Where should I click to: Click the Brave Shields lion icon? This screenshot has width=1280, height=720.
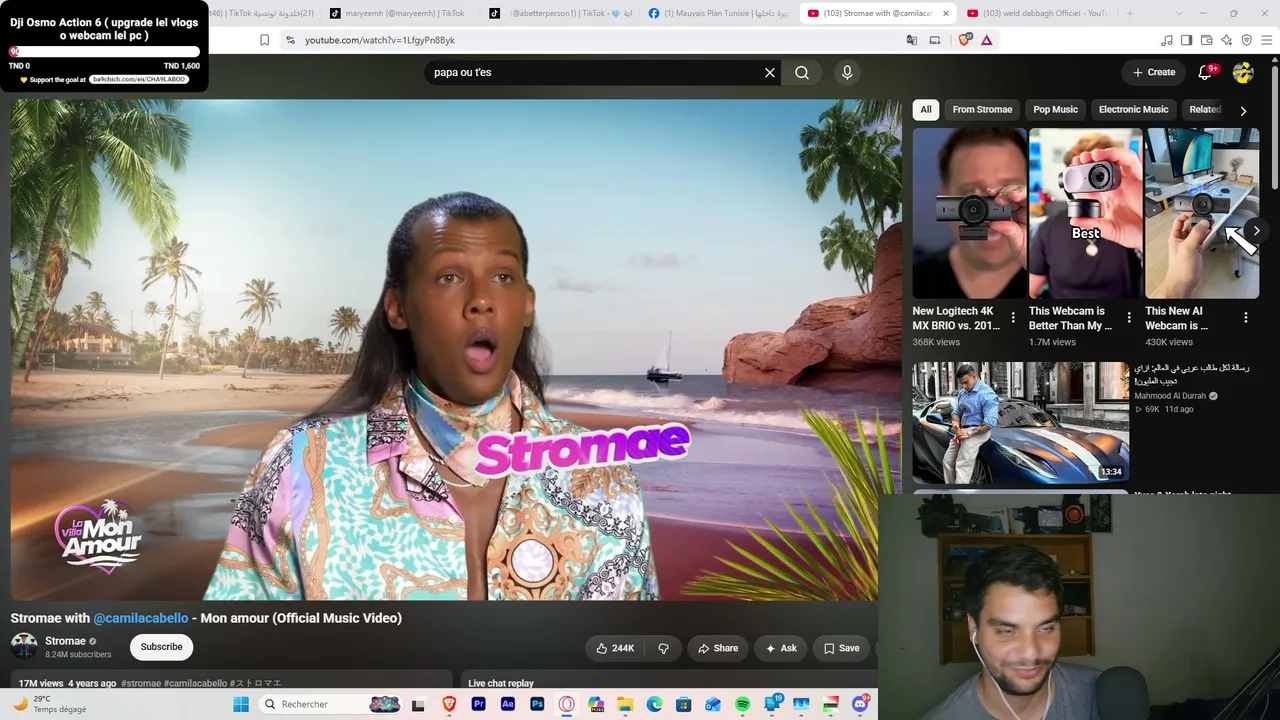click(965, 40)
